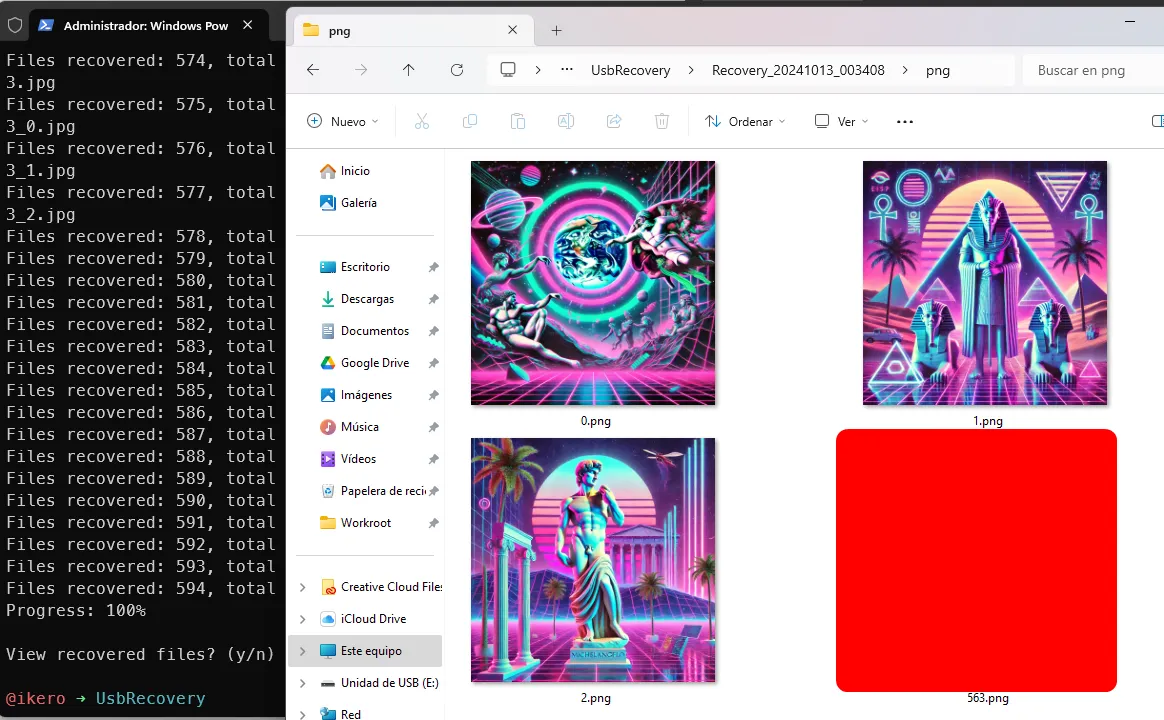The height and width of the screenshot is (720, 1164).
Task: Click the Buscar en png search box
Action: click(1093, 70)
